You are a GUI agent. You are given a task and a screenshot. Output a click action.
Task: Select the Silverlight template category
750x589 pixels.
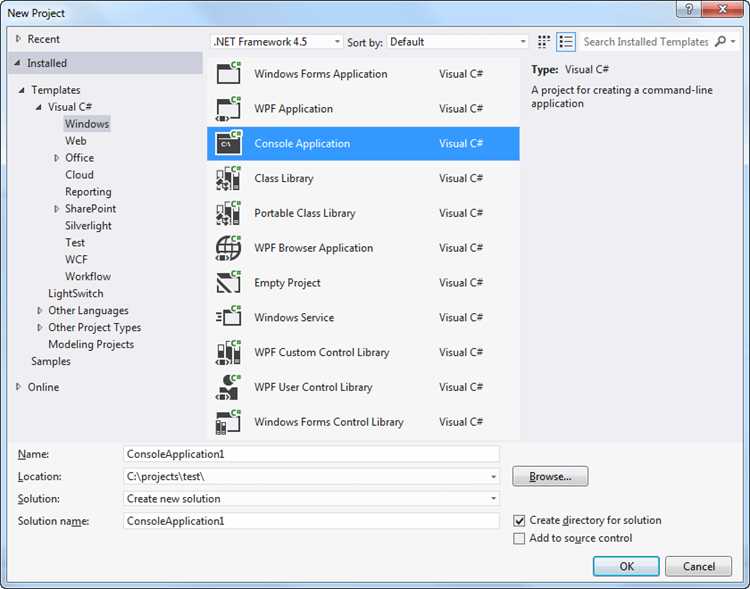pyautogui.click(x=88, y=225)
